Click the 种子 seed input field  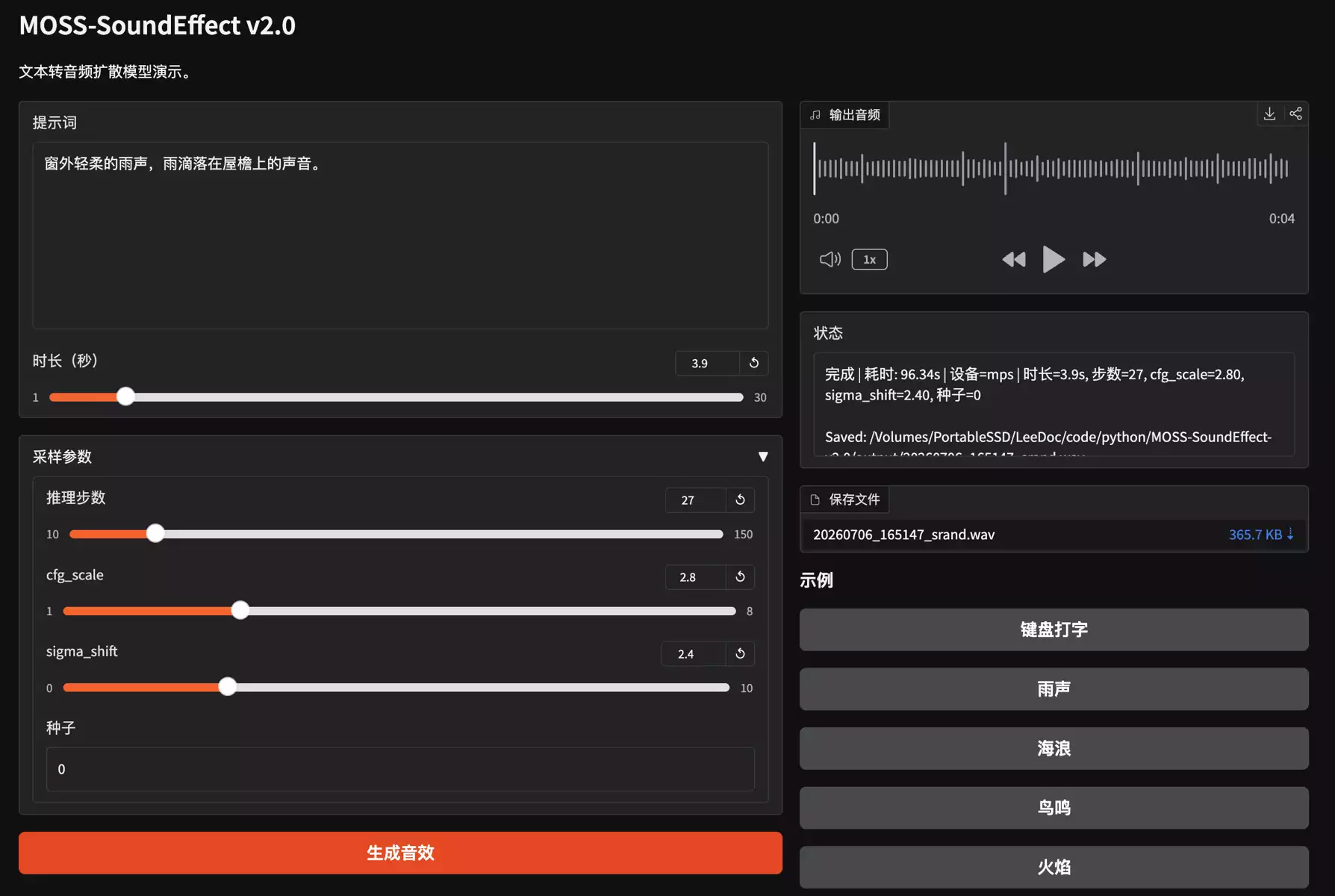pos(400,769)
